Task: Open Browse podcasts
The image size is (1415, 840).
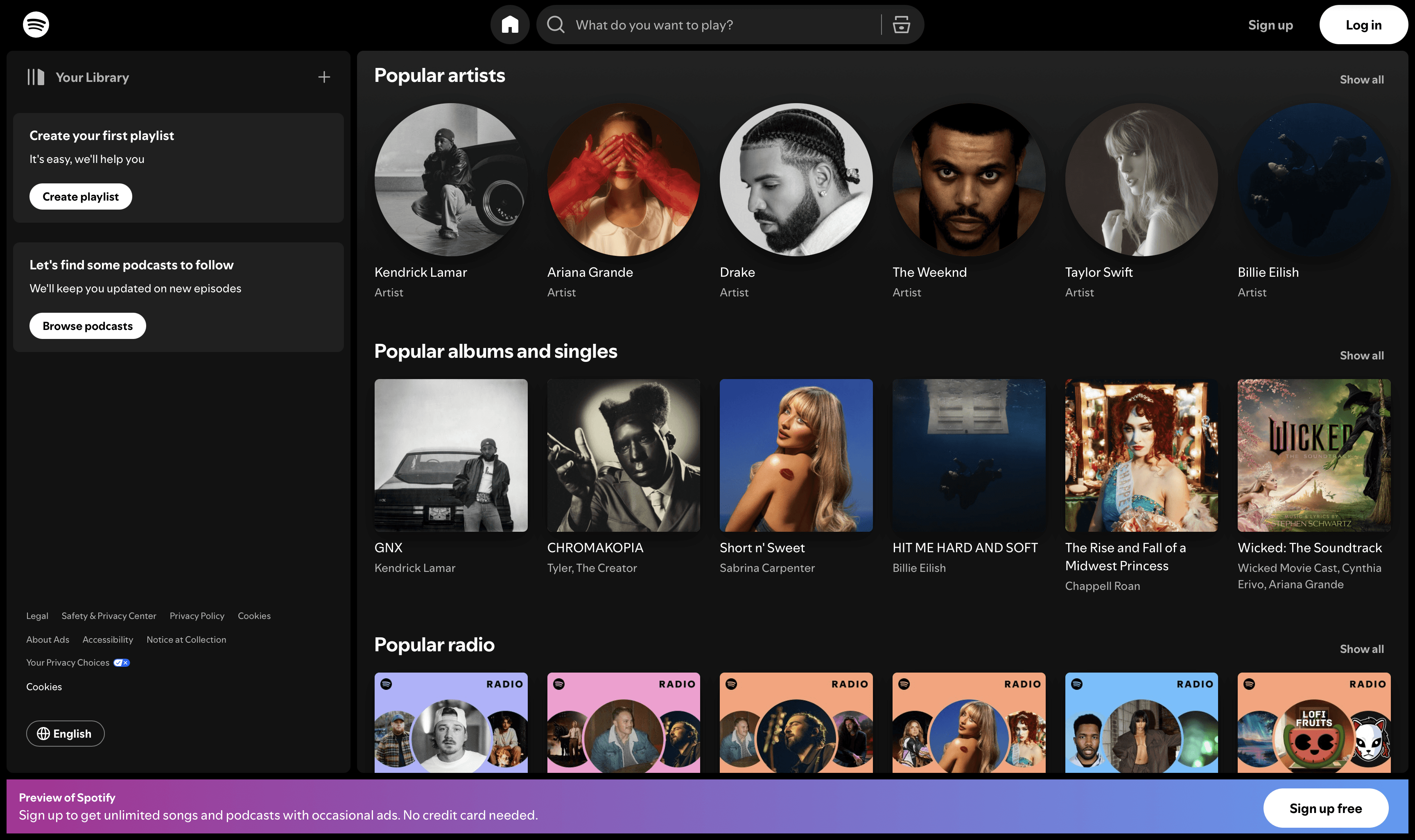Action: click(x=87, y=326)
